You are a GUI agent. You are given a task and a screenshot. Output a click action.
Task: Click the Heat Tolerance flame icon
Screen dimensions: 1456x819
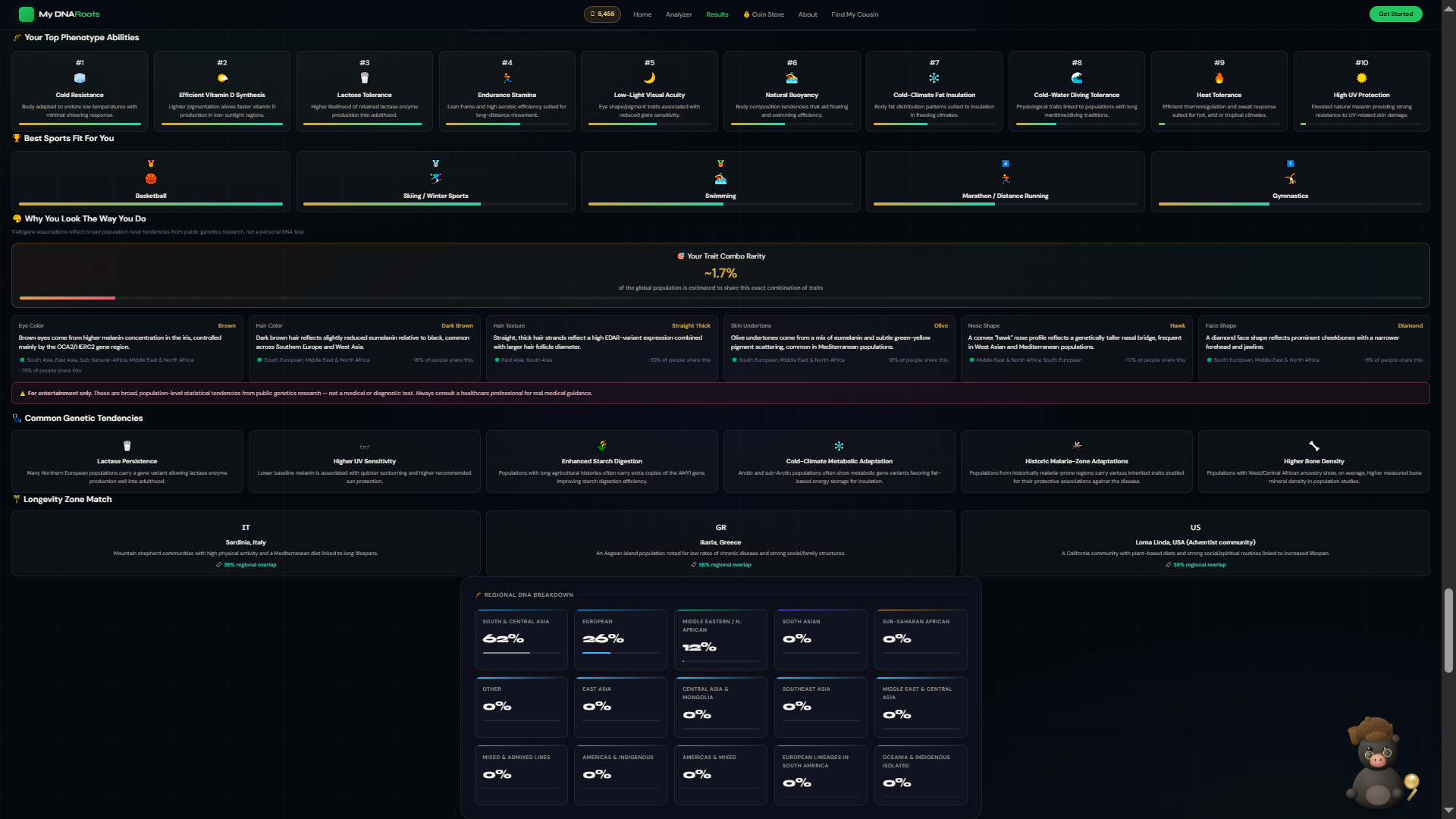1219,78
